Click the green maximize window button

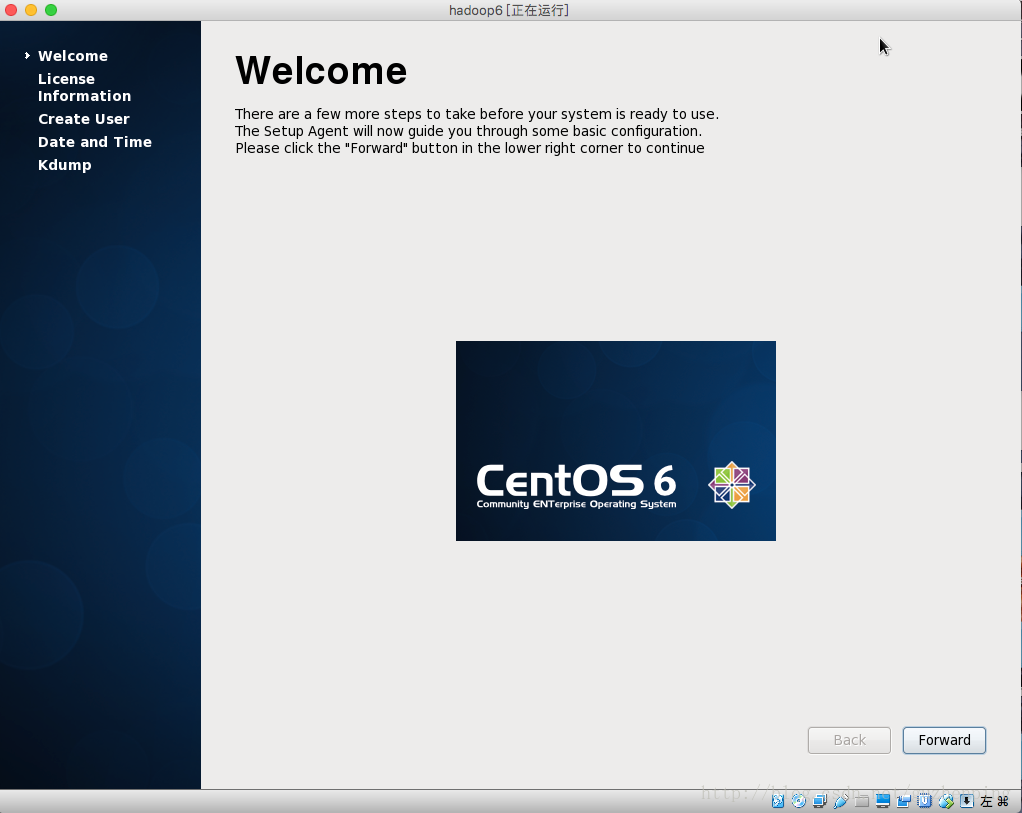[x=51, y=10]
